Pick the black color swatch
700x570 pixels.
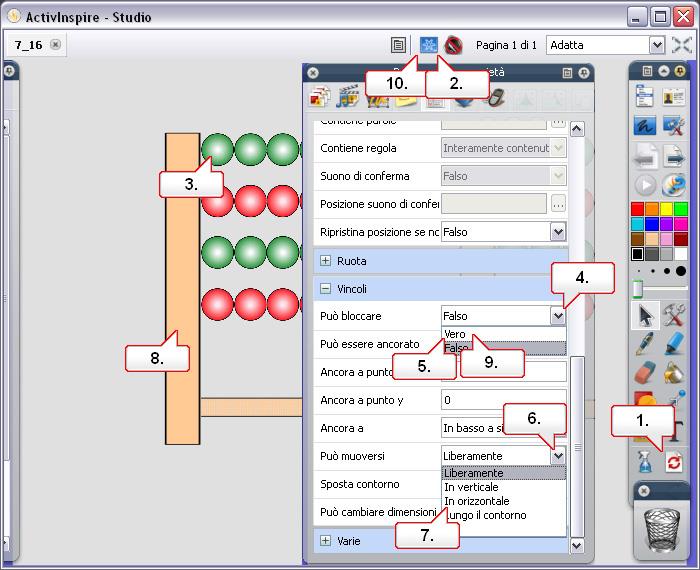coord(638,254)
